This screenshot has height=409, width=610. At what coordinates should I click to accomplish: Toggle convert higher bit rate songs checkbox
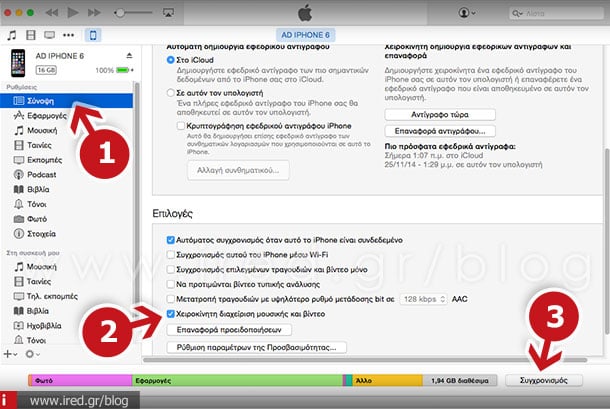tap(170, 299)
